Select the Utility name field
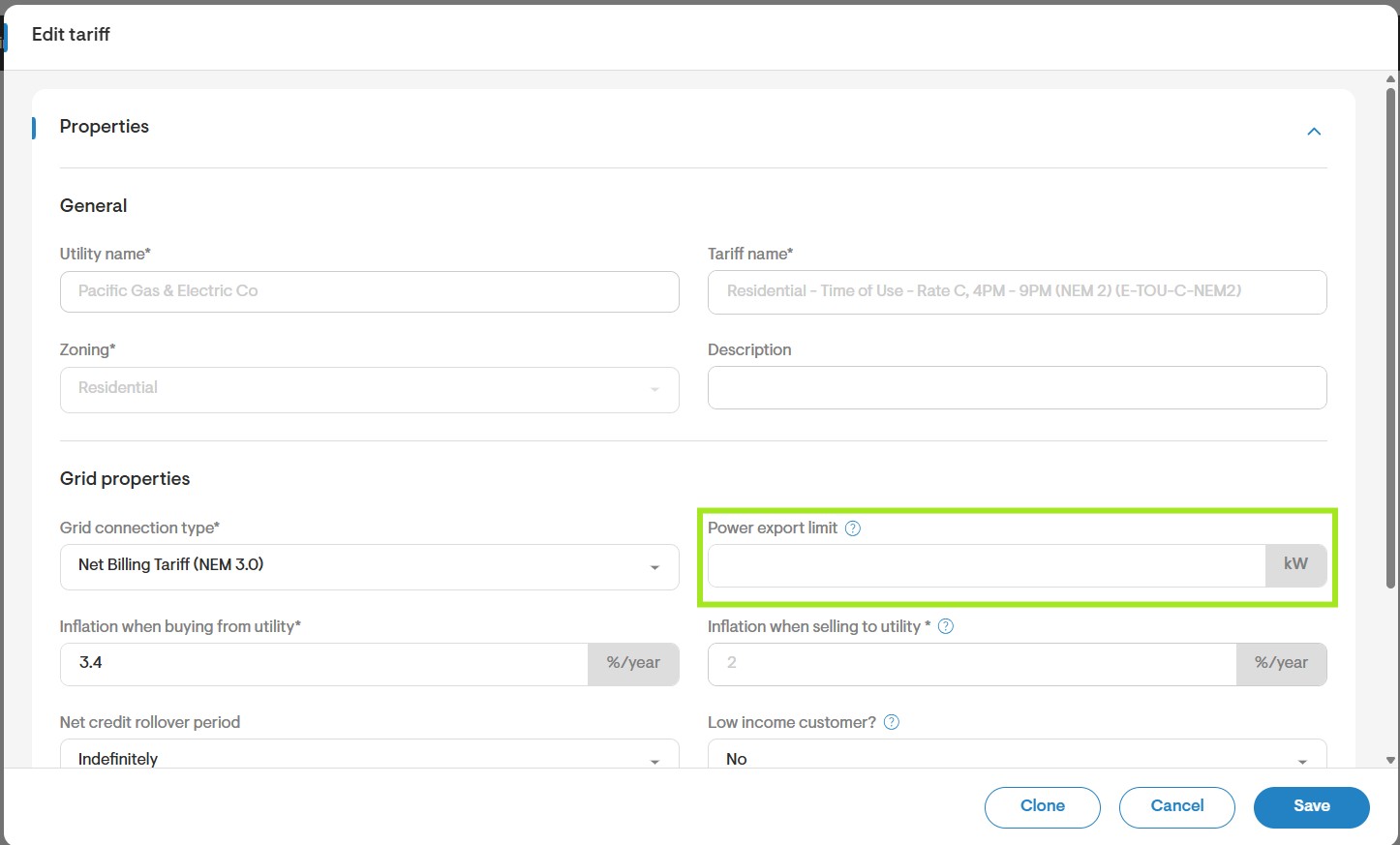 coord(369,291)
